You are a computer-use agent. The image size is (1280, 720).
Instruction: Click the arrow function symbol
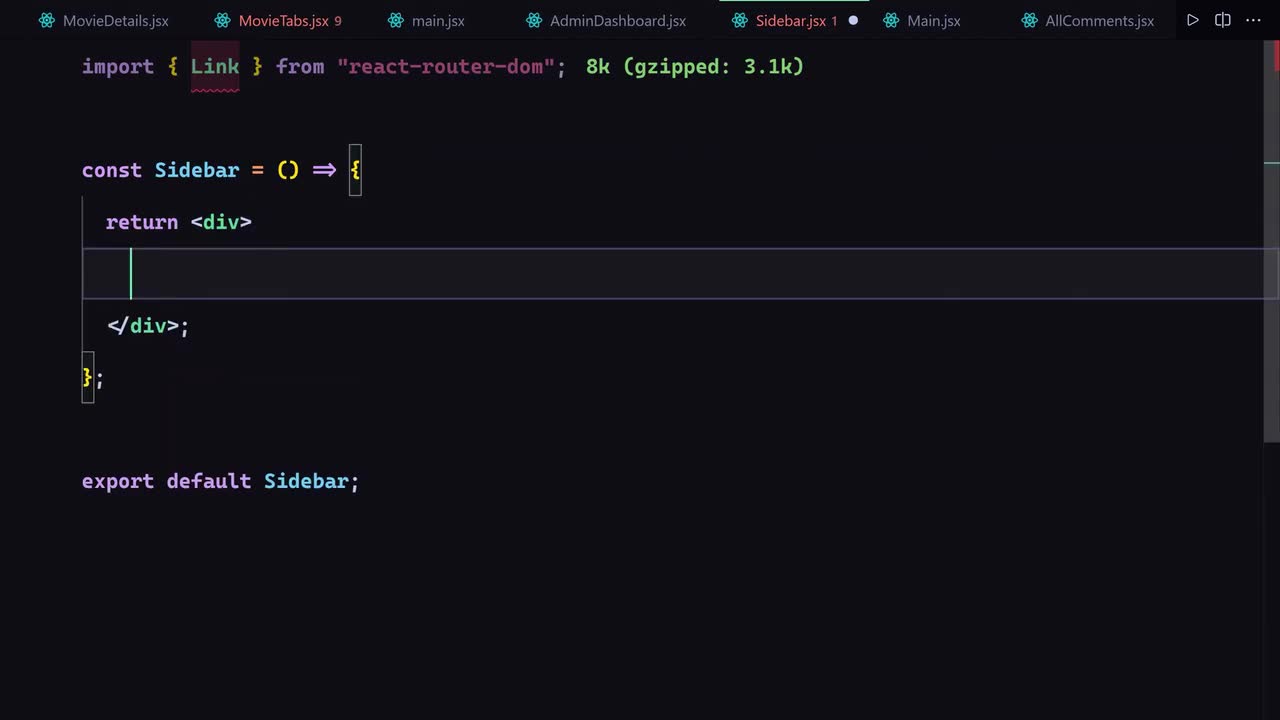click(x=324, y=170)
